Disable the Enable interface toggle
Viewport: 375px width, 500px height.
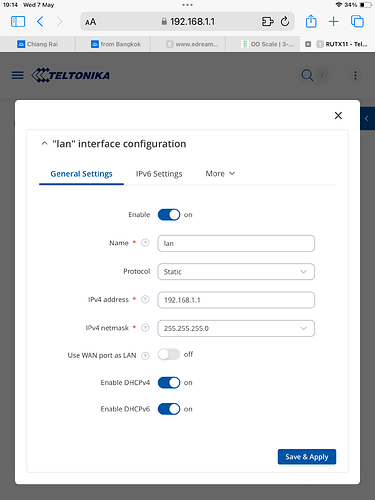pyautogui.click(x=169, y=215)
